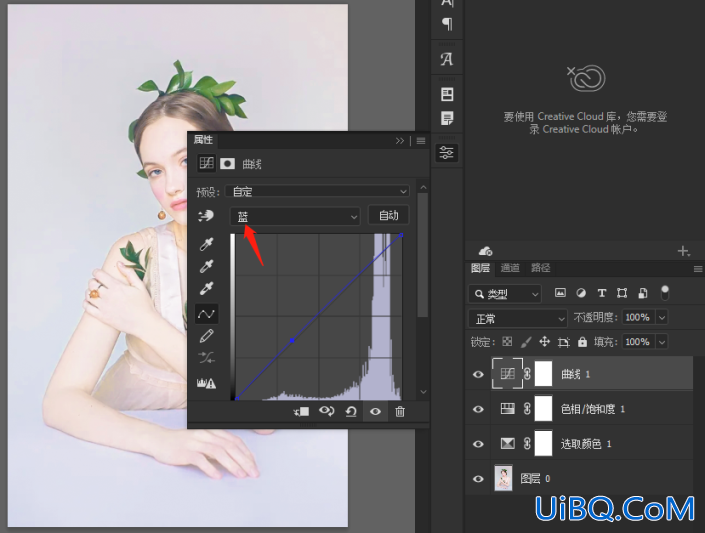Click the Creative Cloud libraries sync icon
705x533 pixels.
pyautogui.click(x=485, y=251)
